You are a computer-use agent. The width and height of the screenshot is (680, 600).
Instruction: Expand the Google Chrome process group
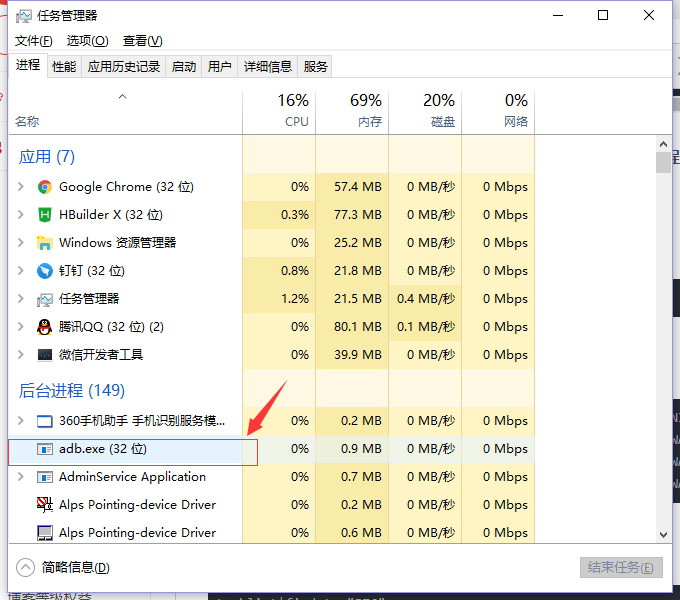[x=20, y=187]
